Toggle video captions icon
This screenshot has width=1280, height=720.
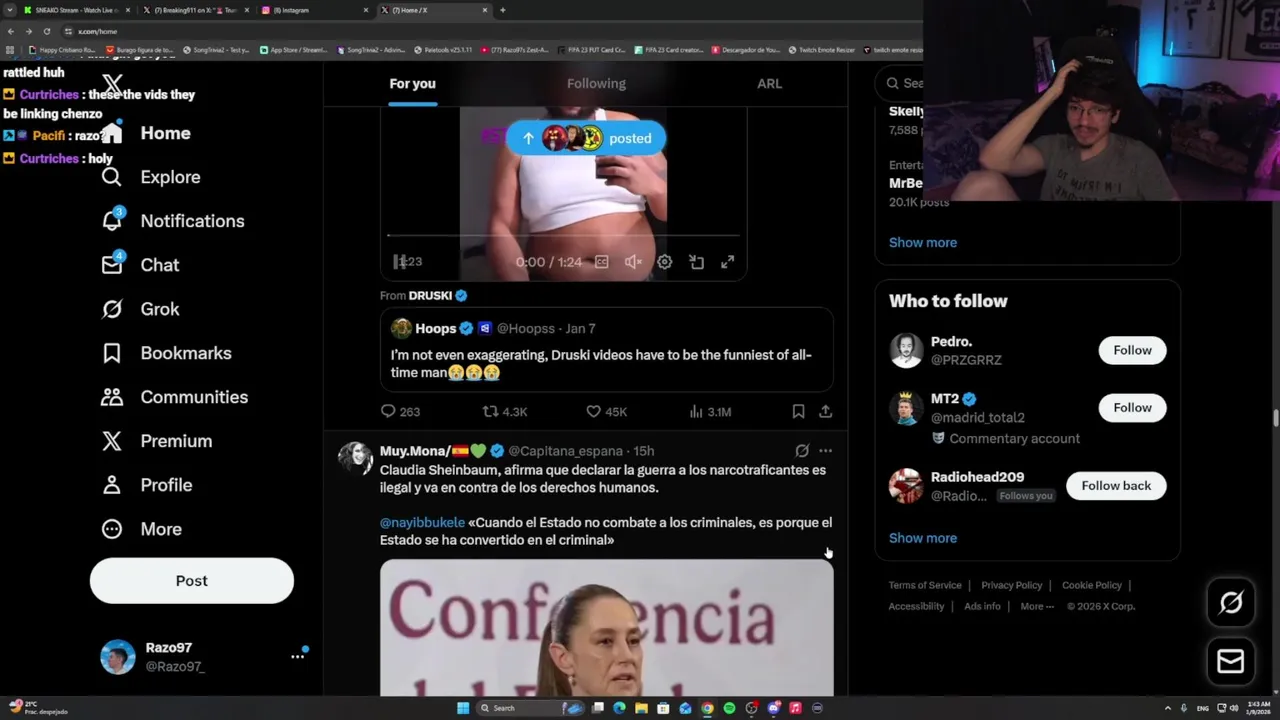(601, 262)
